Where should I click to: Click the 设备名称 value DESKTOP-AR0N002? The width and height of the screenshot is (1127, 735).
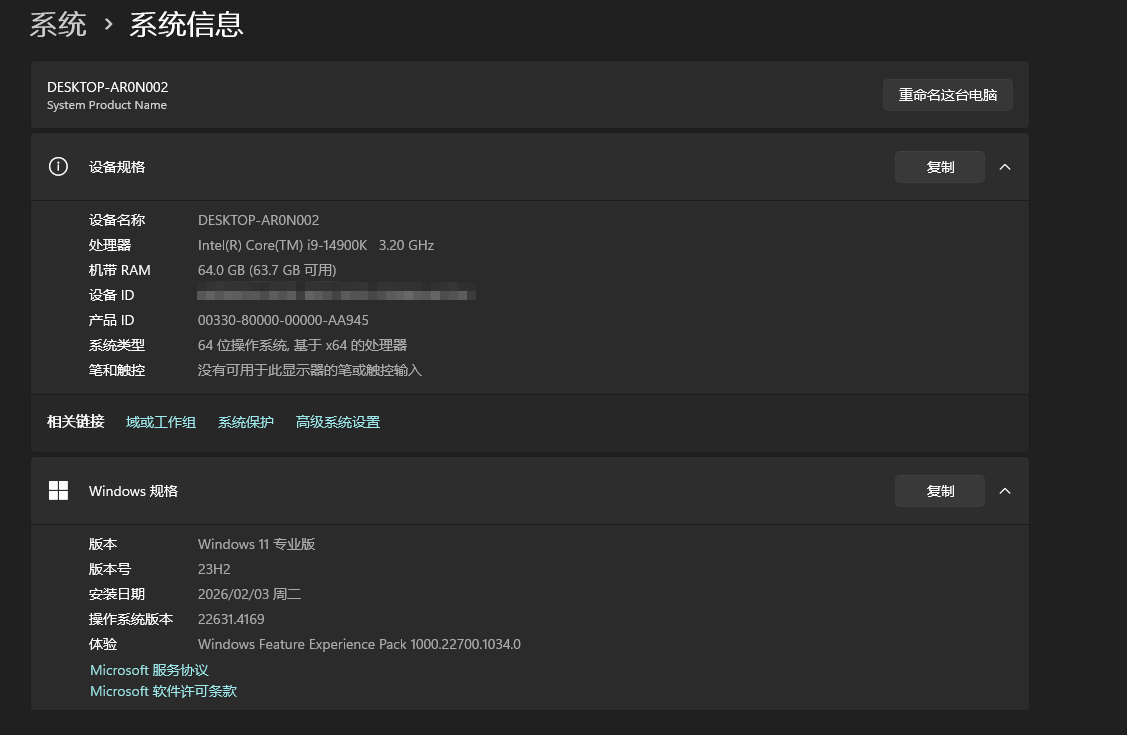pyautogui.click(x=259, y=220)
